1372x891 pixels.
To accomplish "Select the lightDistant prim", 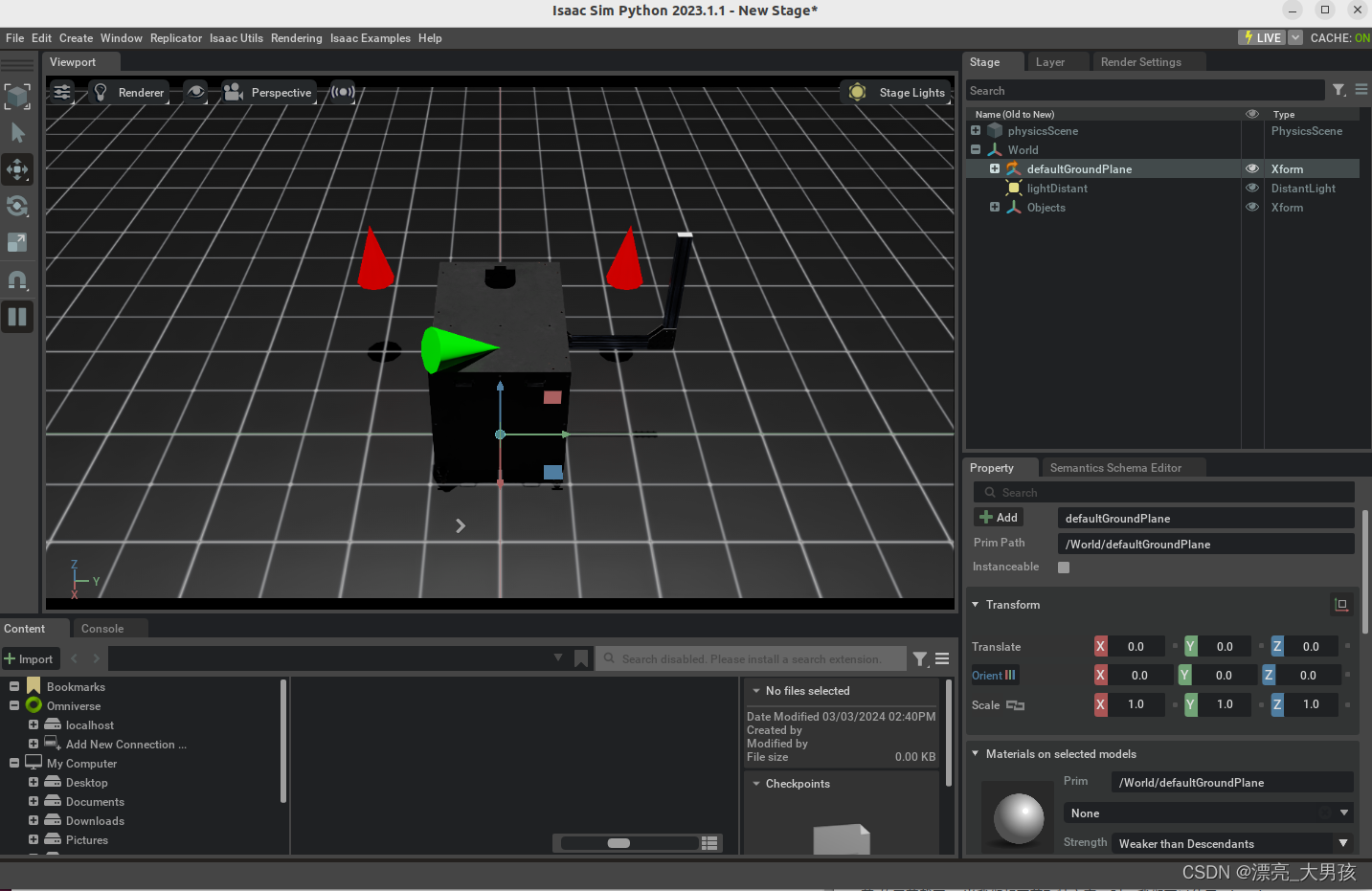I will 1057,189.
